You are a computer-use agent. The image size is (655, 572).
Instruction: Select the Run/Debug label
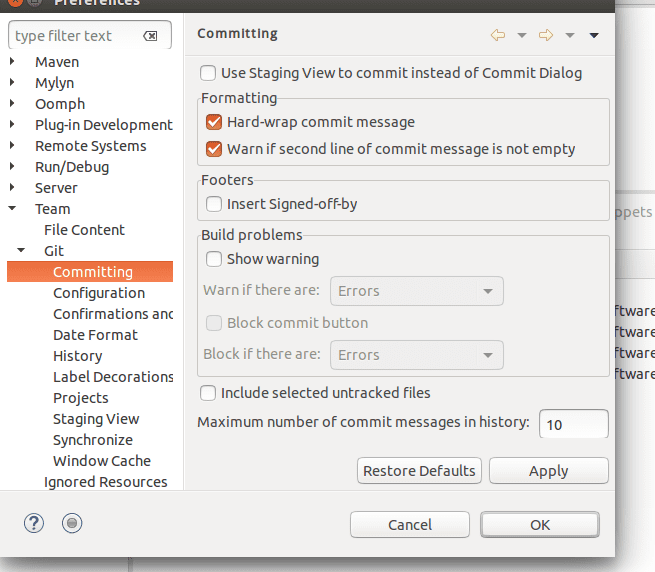(72, 167)
